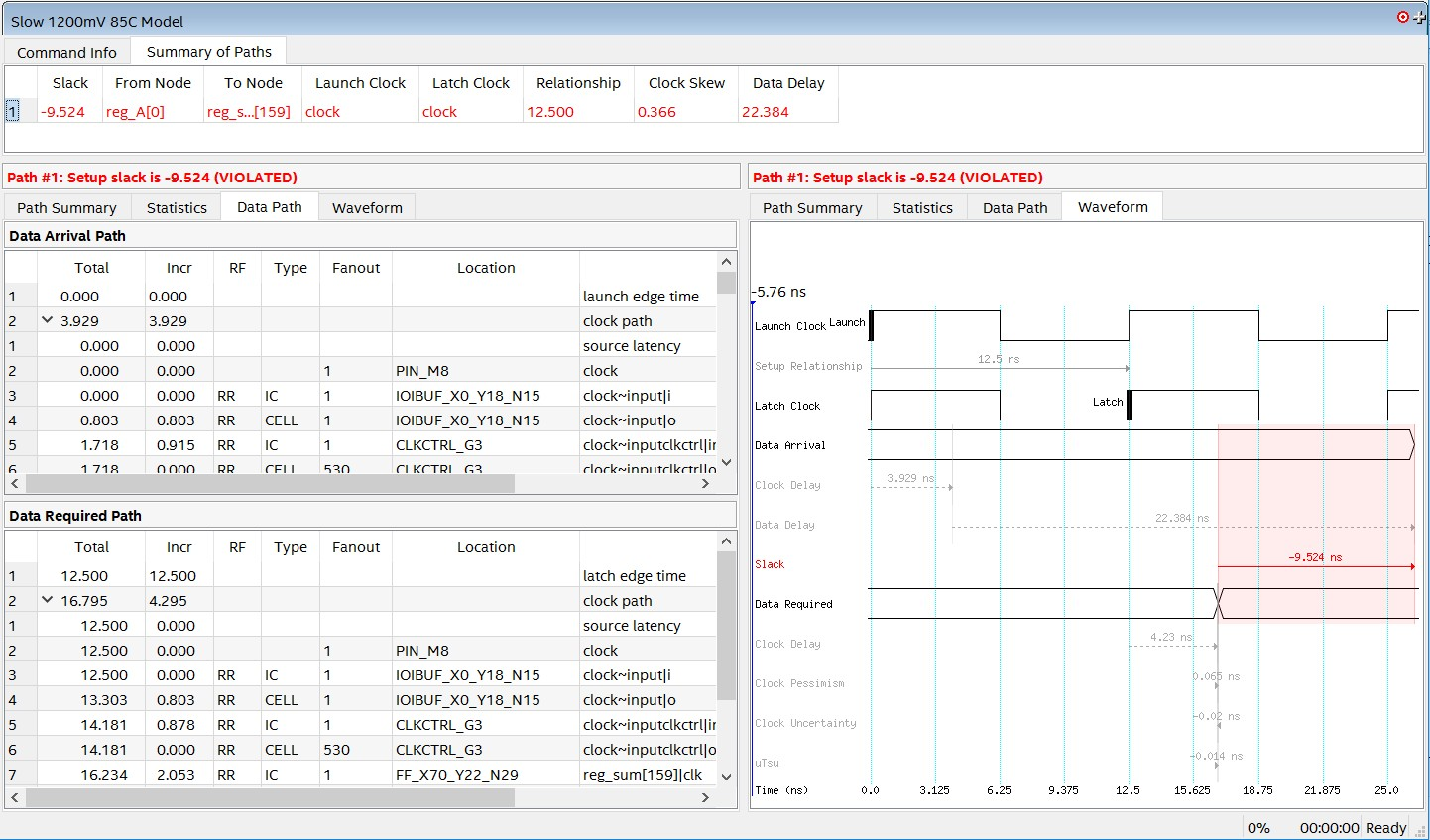Click Data Required Path horizontal scrollbar thumb

[x=270, y=797]
